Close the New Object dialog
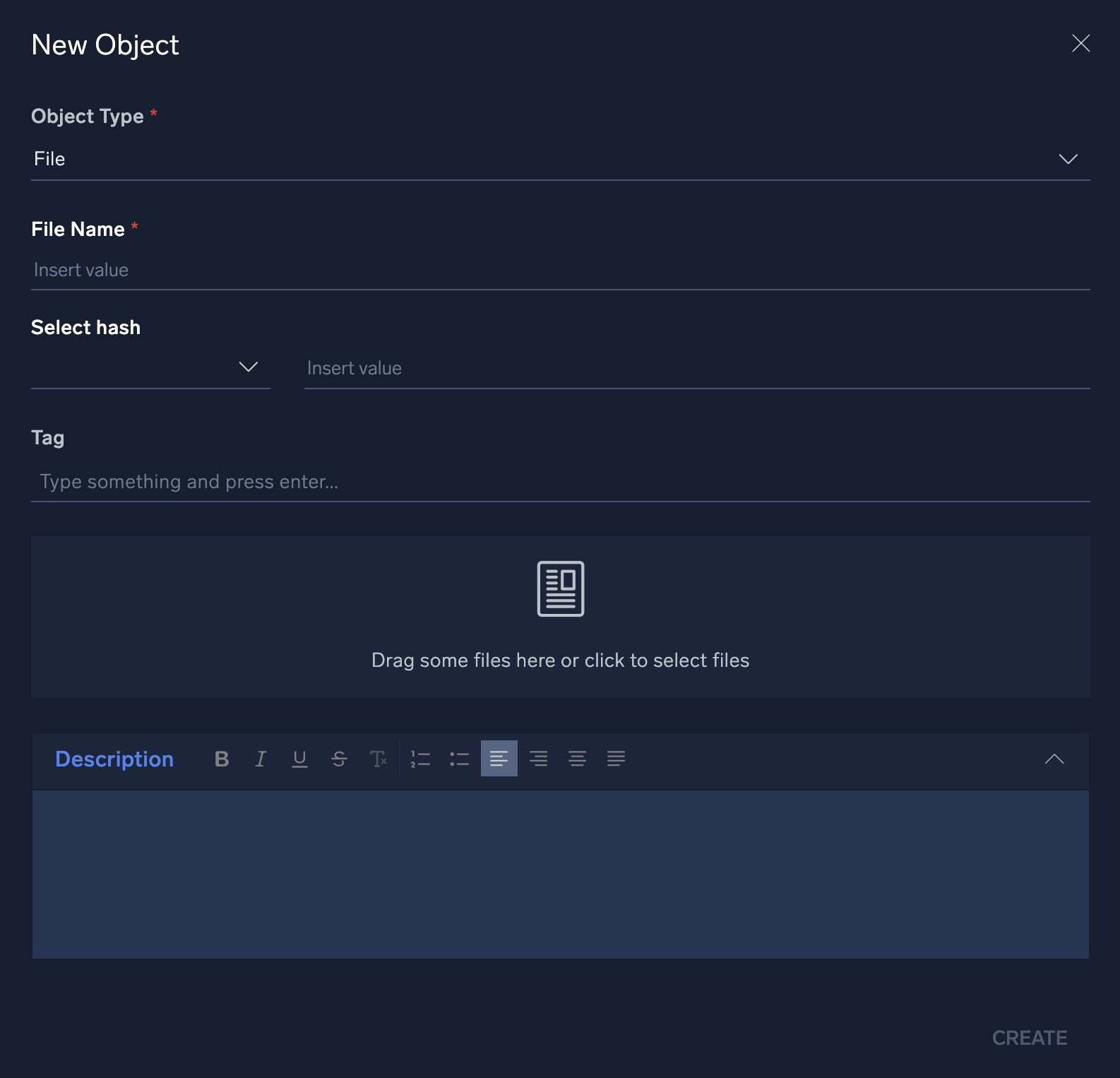The height and width of the screenshot is (1078, 1120). [1080, 43]
